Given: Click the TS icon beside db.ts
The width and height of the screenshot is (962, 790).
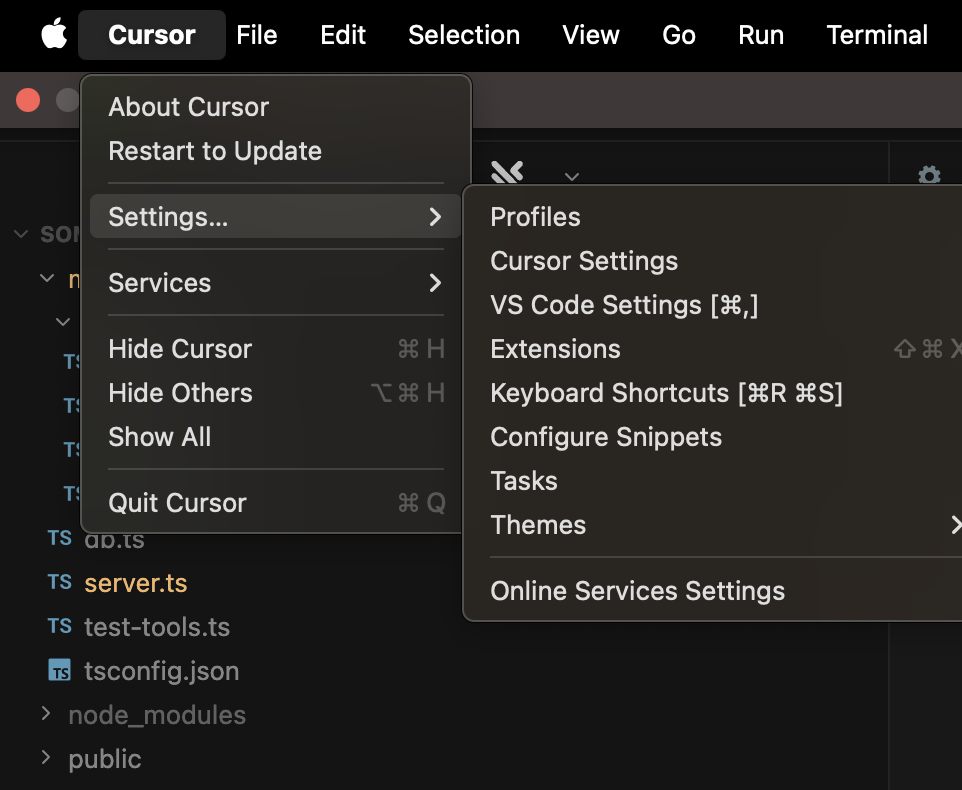Looking at the screenshot, I should coord(58,538).
